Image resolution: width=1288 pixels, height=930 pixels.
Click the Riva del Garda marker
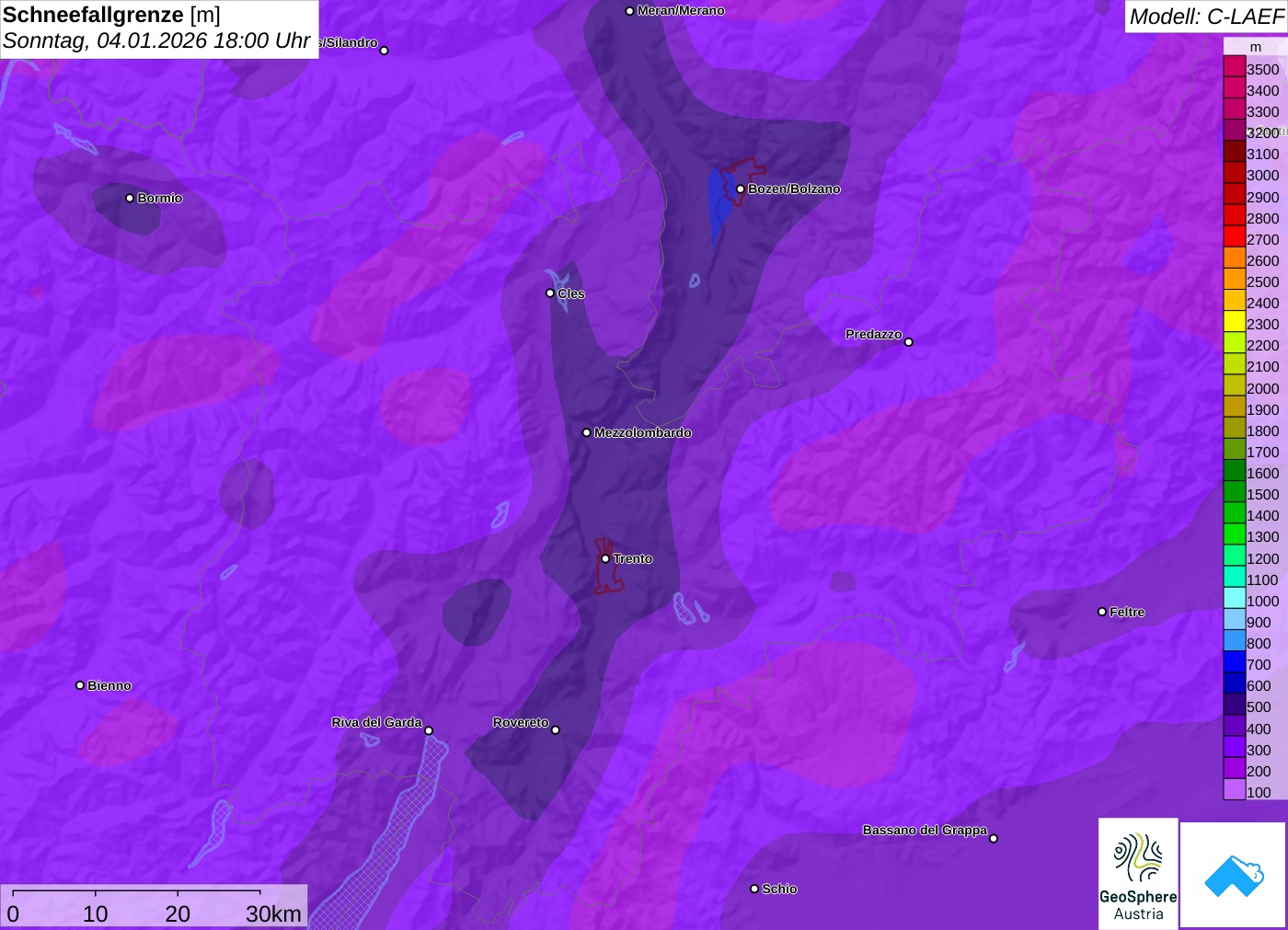tap(429, 731)
